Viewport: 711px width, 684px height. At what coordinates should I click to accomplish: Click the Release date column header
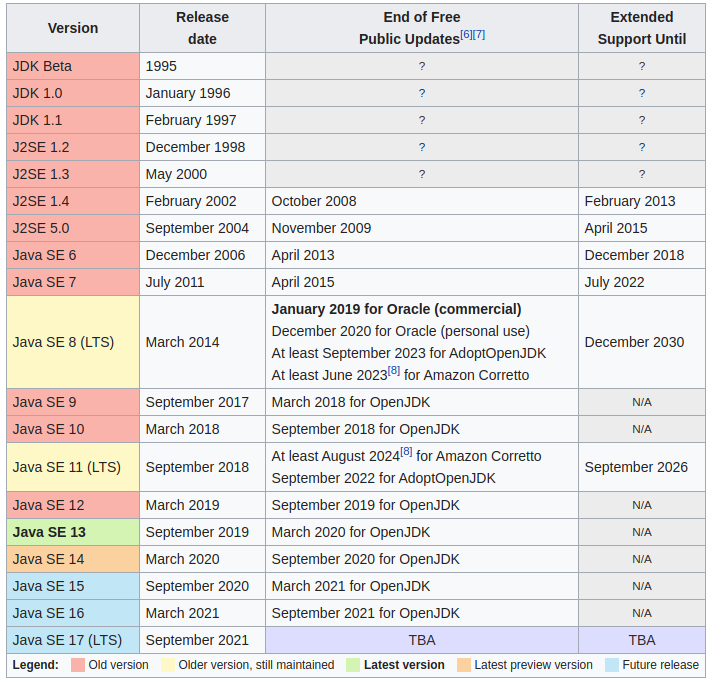click(x=202, y=28)
